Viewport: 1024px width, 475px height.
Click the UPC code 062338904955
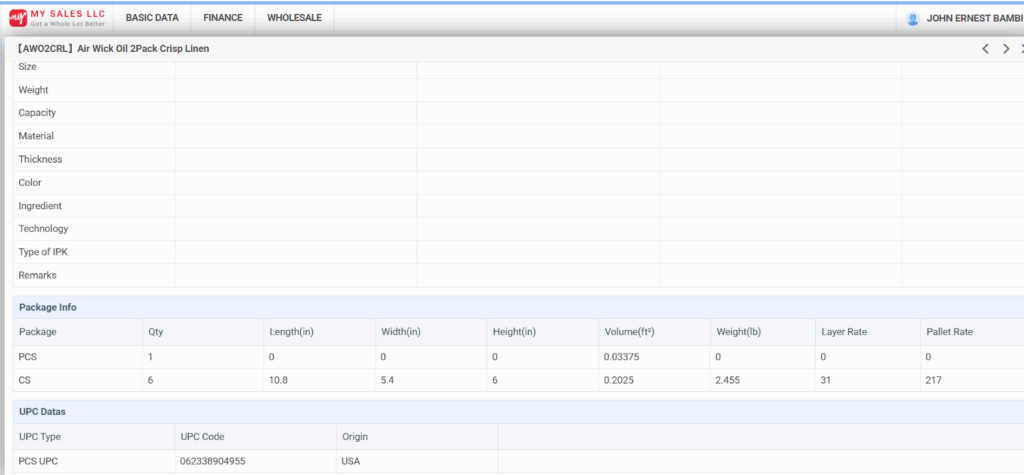pos(213,462)
